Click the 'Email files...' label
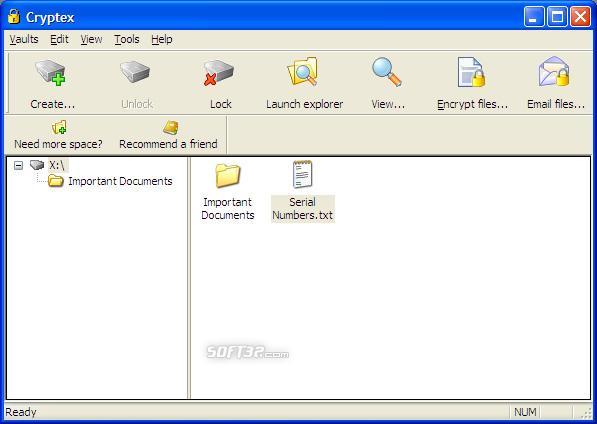Screen dimensions: 597x424 click(555, 104)
